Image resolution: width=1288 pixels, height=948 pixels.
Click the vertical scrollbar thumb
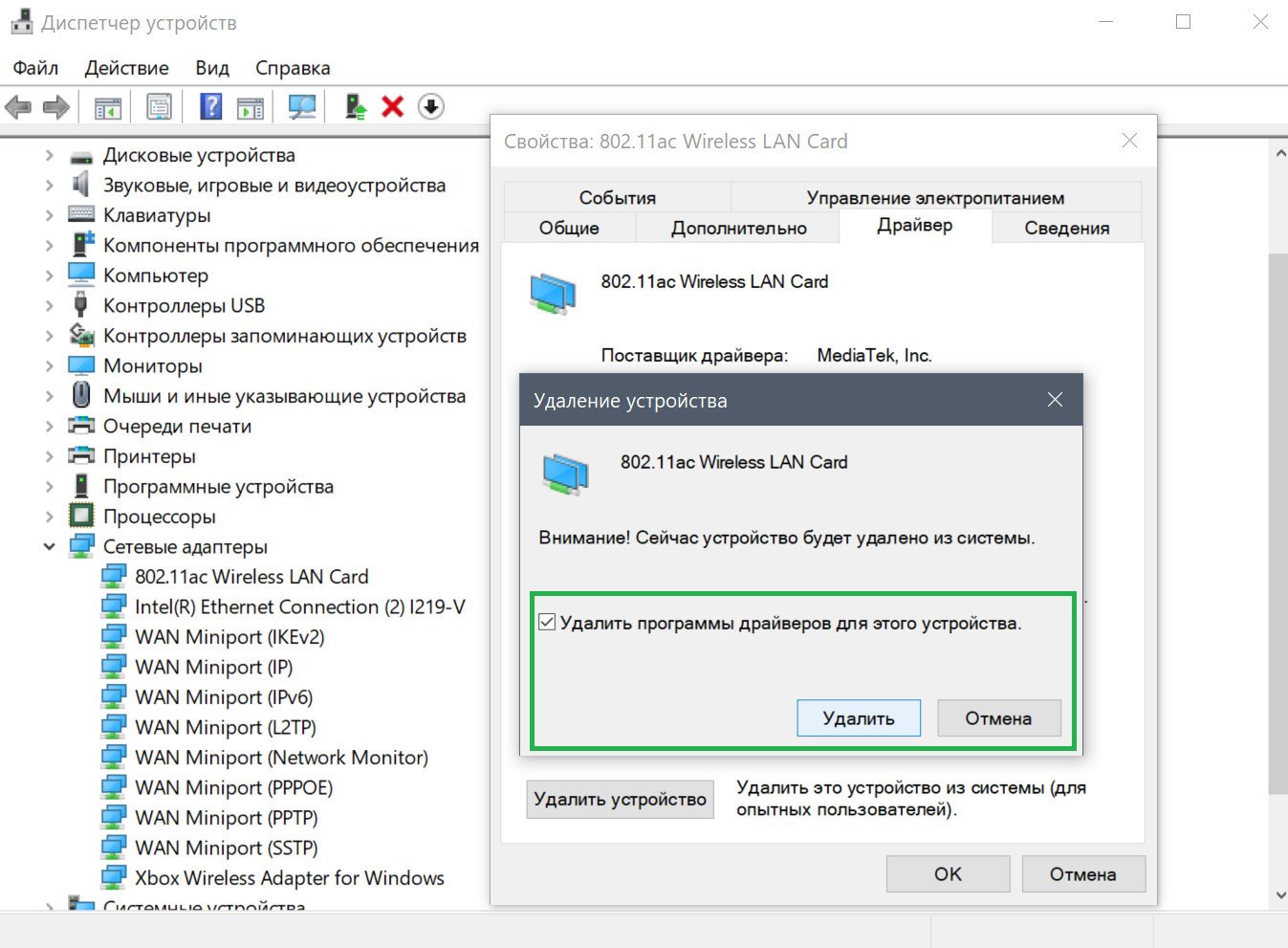click(1278, 523)
